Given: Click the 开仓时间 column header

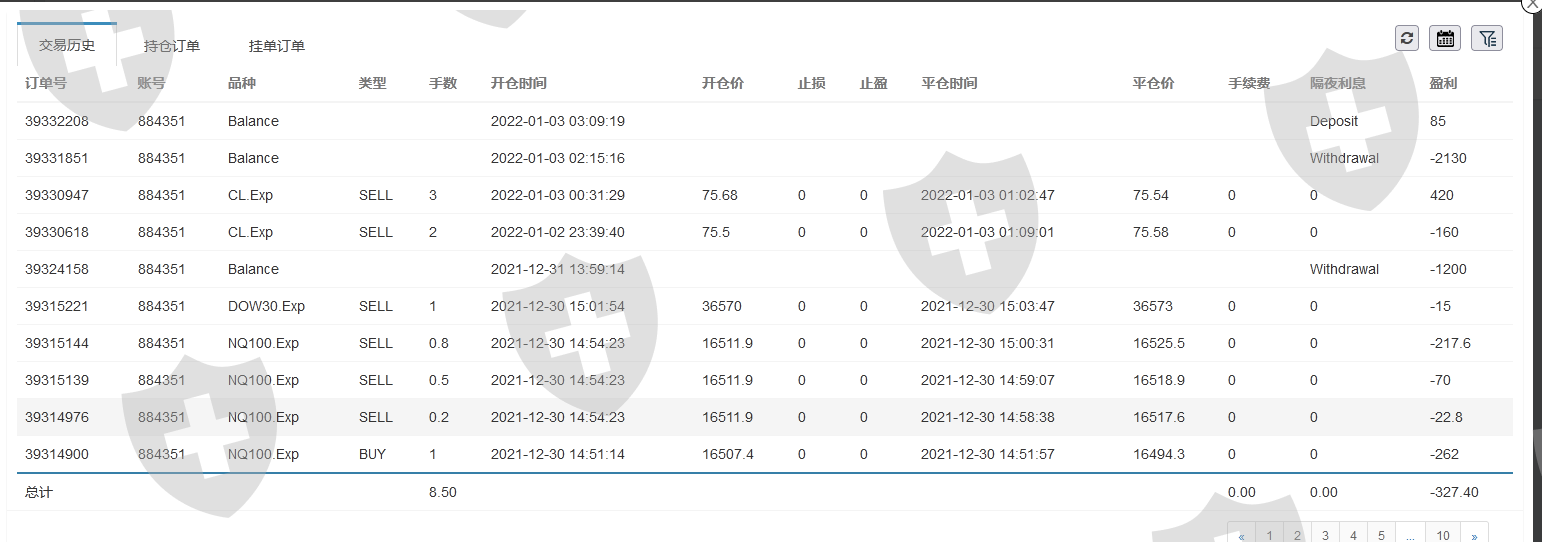Looking at the screenshot, I should tap(519, 83).
